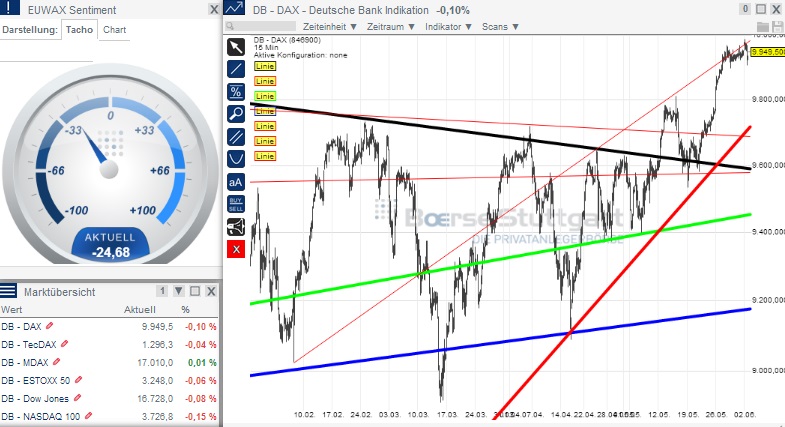Select the DB - MDAX row
Viewport: 785px width, 427px height.
coord(109,362)
